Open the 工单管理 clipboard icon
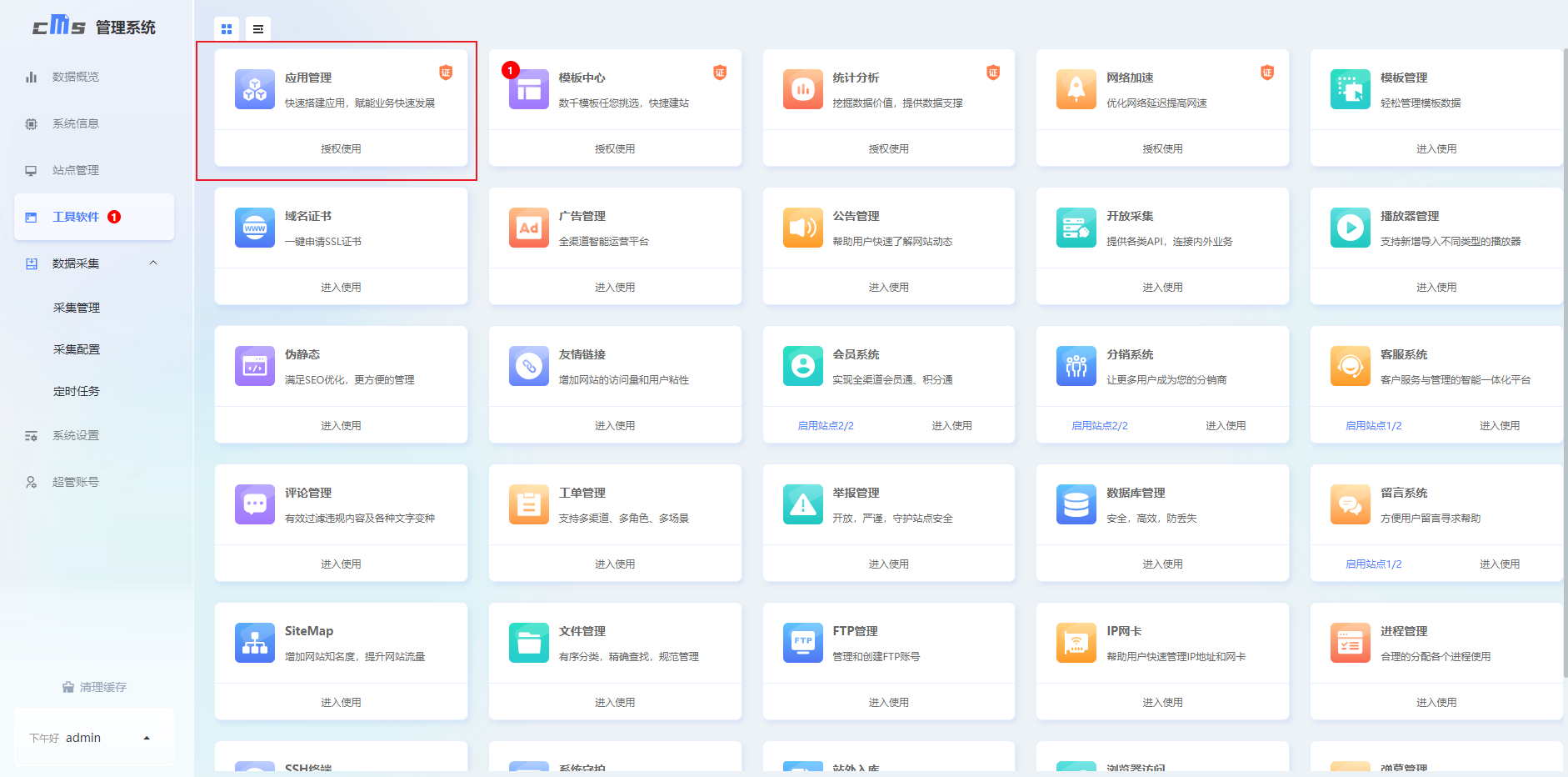Viewport: 1568px width, 777px height. coord(529,504)
